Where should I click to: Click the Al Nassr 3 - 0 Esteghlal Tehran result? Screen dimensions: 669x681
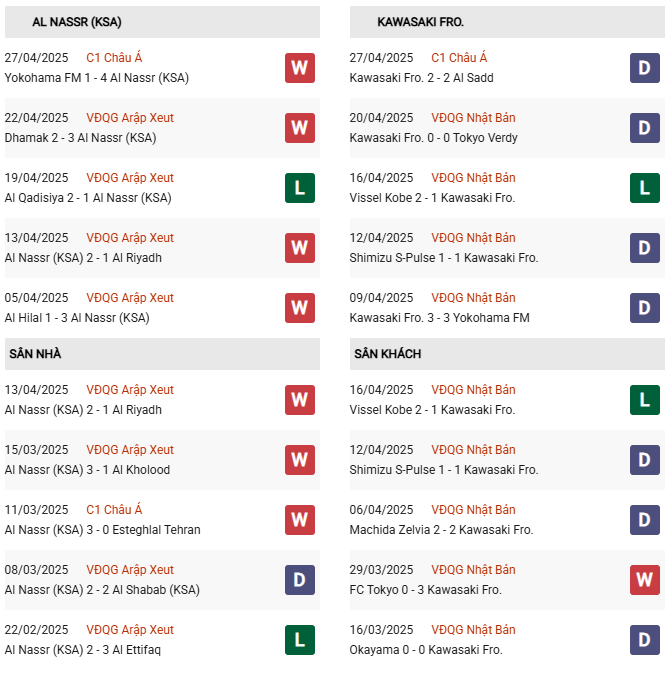click(102, 530)
